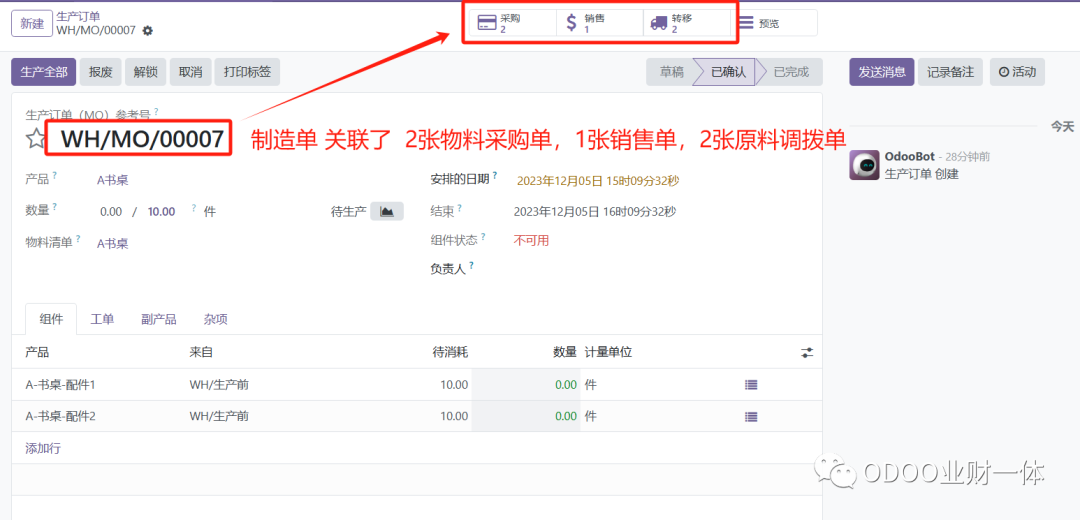
Task: Open column settings adjuster in components table
Action: point(807,352)
